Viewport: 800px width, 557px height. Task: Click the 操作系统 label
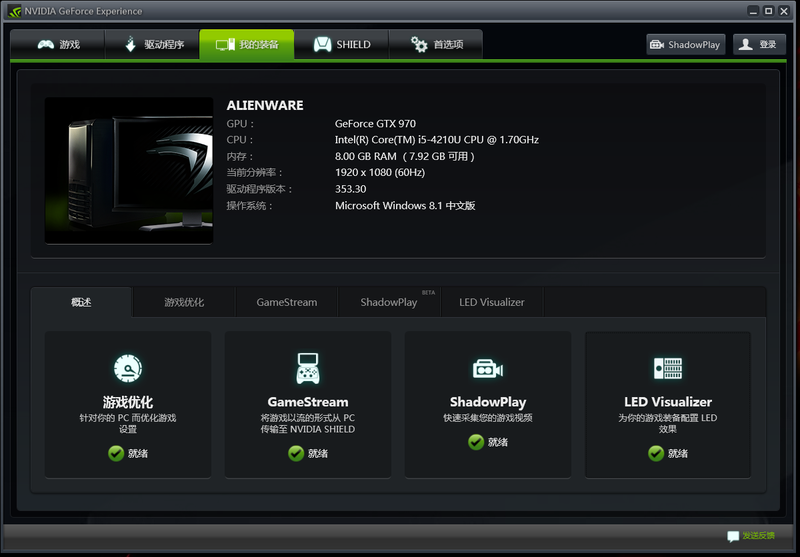tap(249, 206)
